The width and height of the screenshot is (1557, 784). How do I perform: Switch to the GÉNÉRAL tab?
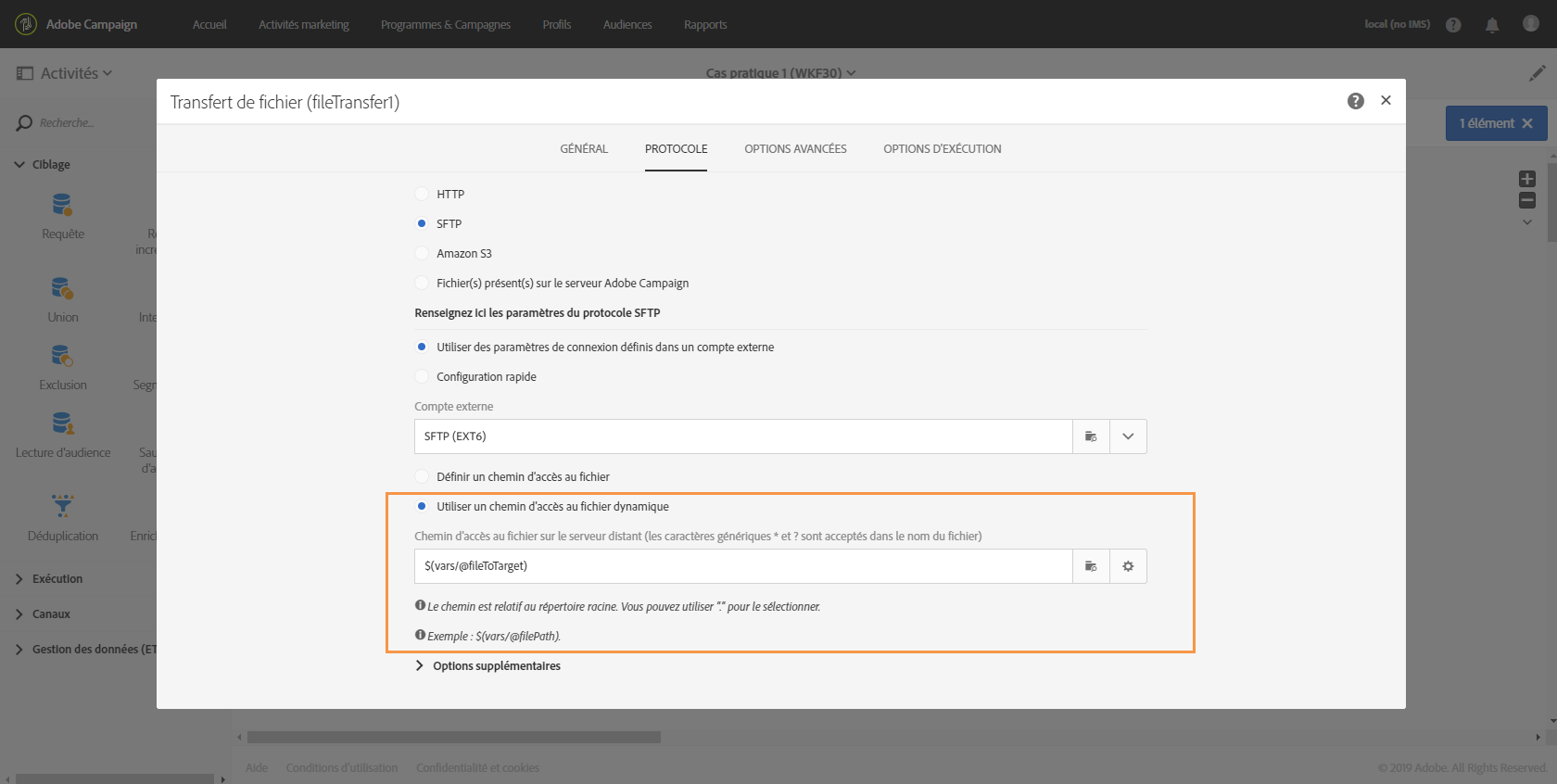(x=584, y=148)
